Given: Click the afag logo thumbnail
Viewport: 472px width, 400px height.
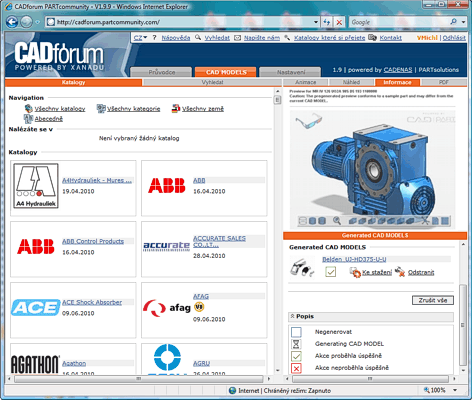Looking at the screenshot, I should click(x=167, y=307).
